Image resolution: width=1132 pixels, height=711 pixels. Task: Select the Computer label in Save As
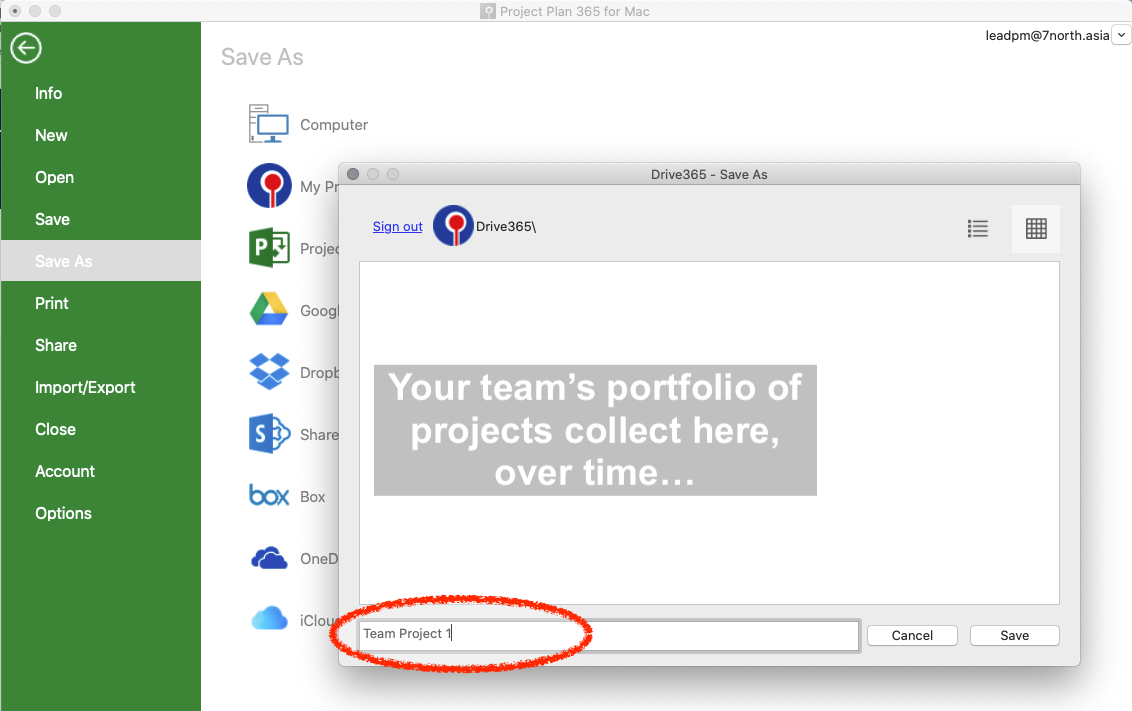[x=334, y=125]
